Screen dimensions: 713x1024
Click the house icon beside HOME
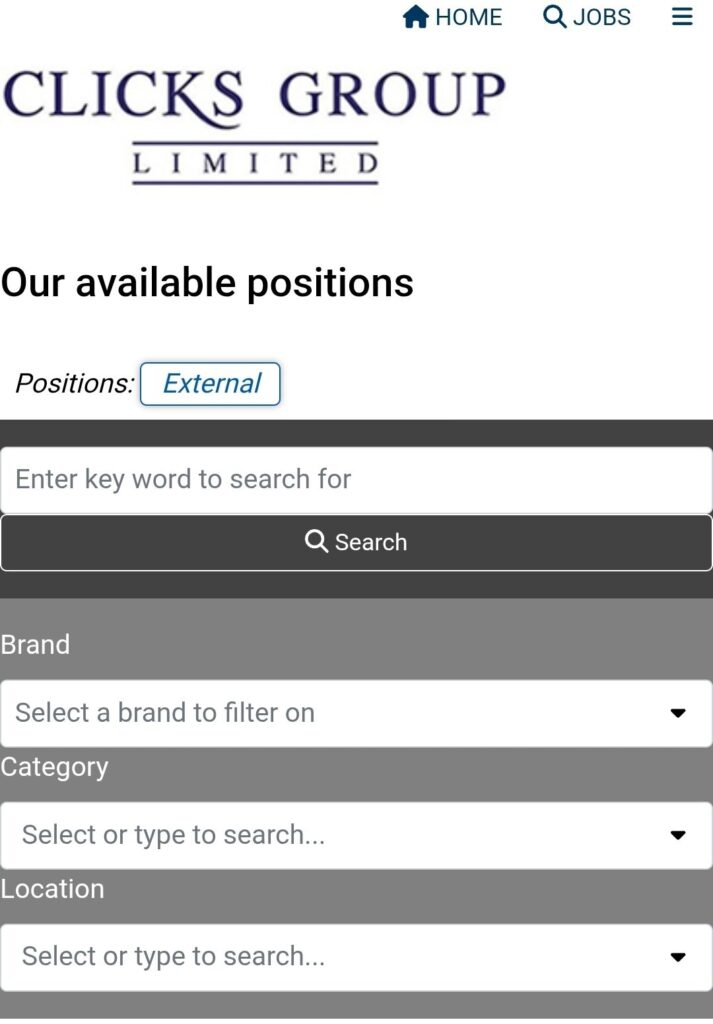(x=415, y=17)
